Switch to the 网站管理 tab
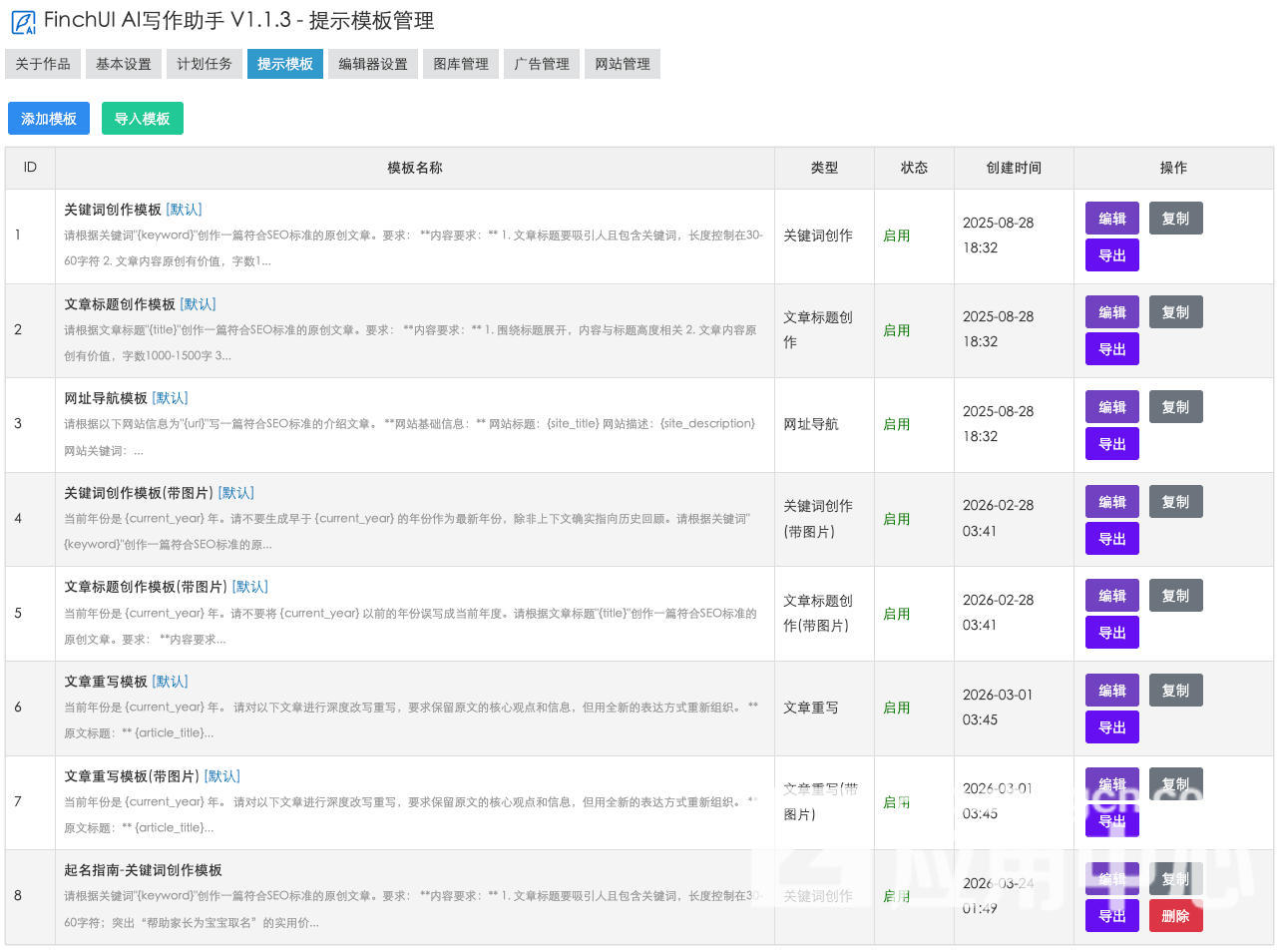The height and width of the screenshot is (952, 1278). (x=623, y=64)
